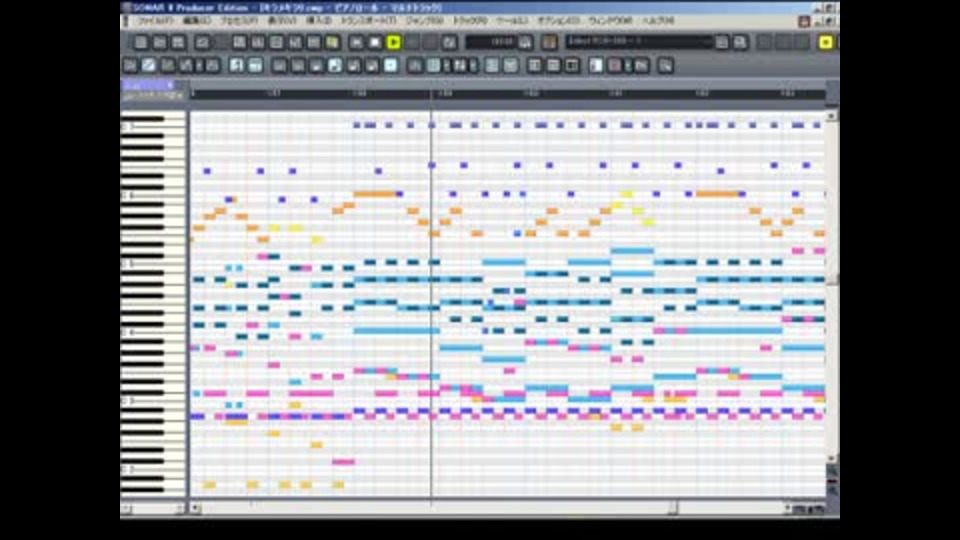This screenshot has height=540, width=960.
Task: Click the playhead marker on the time ruler
Action: 432,94
